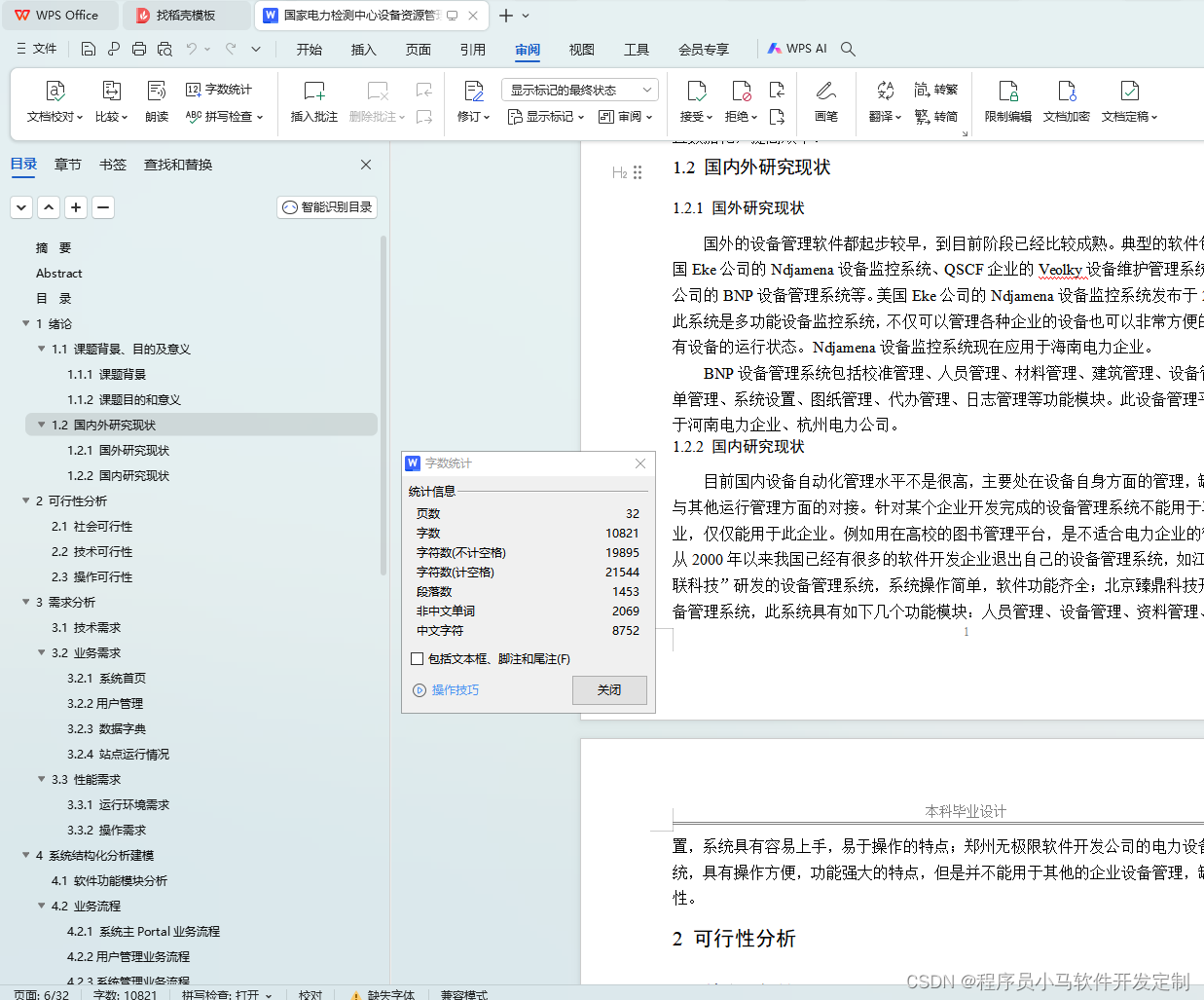The image size is (1204, 1000).
Task: Click the Print icon in quick toolbar
Action: tap(139, 49)
